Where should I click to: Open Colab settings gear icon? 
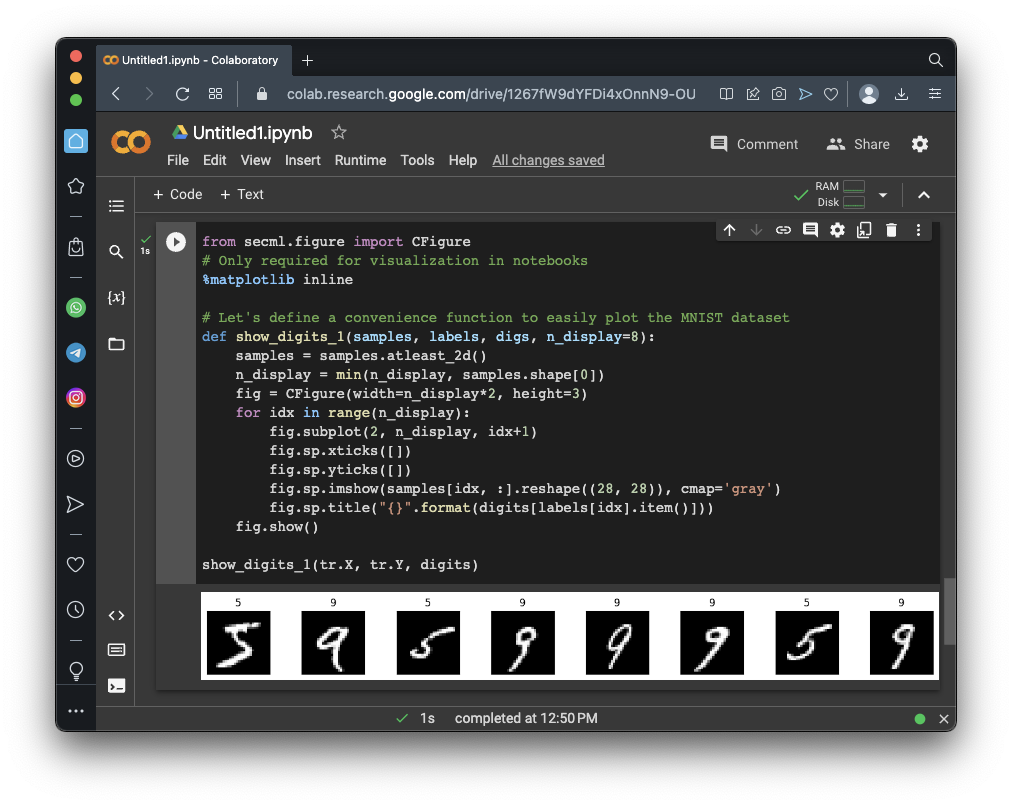pos(920,144)
